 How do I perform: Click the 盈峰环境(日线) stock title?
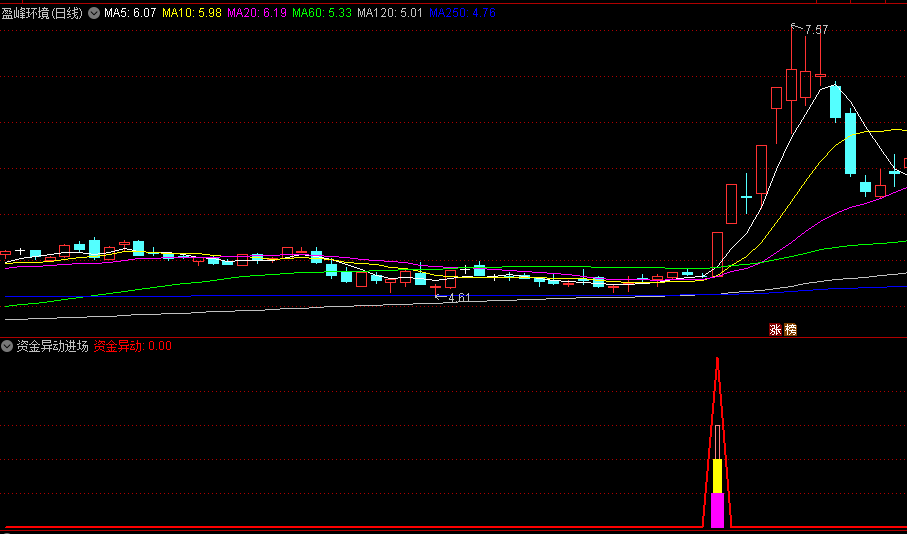[43, 13]
